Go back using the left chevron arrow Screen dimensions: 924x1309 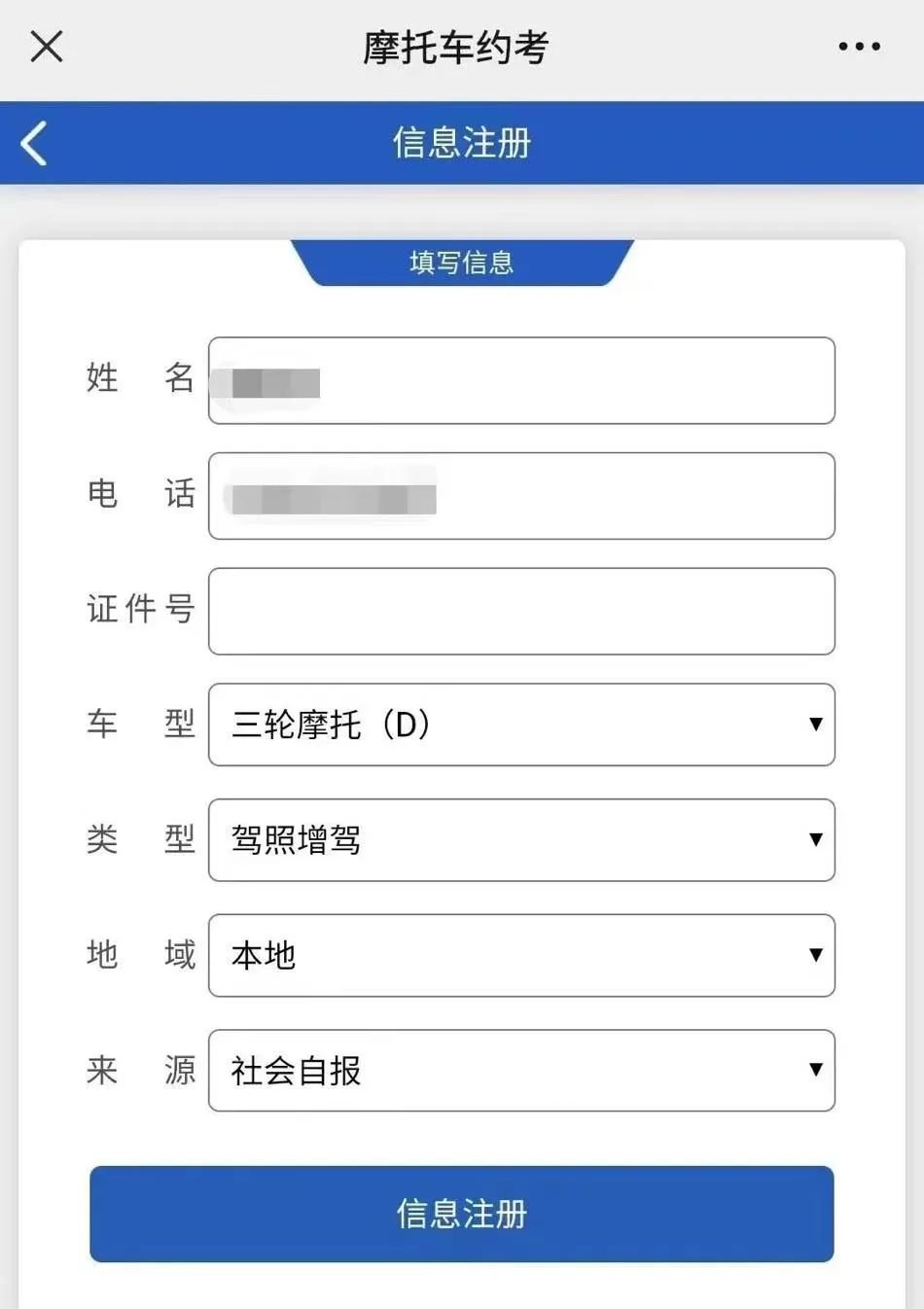[35, 143]
